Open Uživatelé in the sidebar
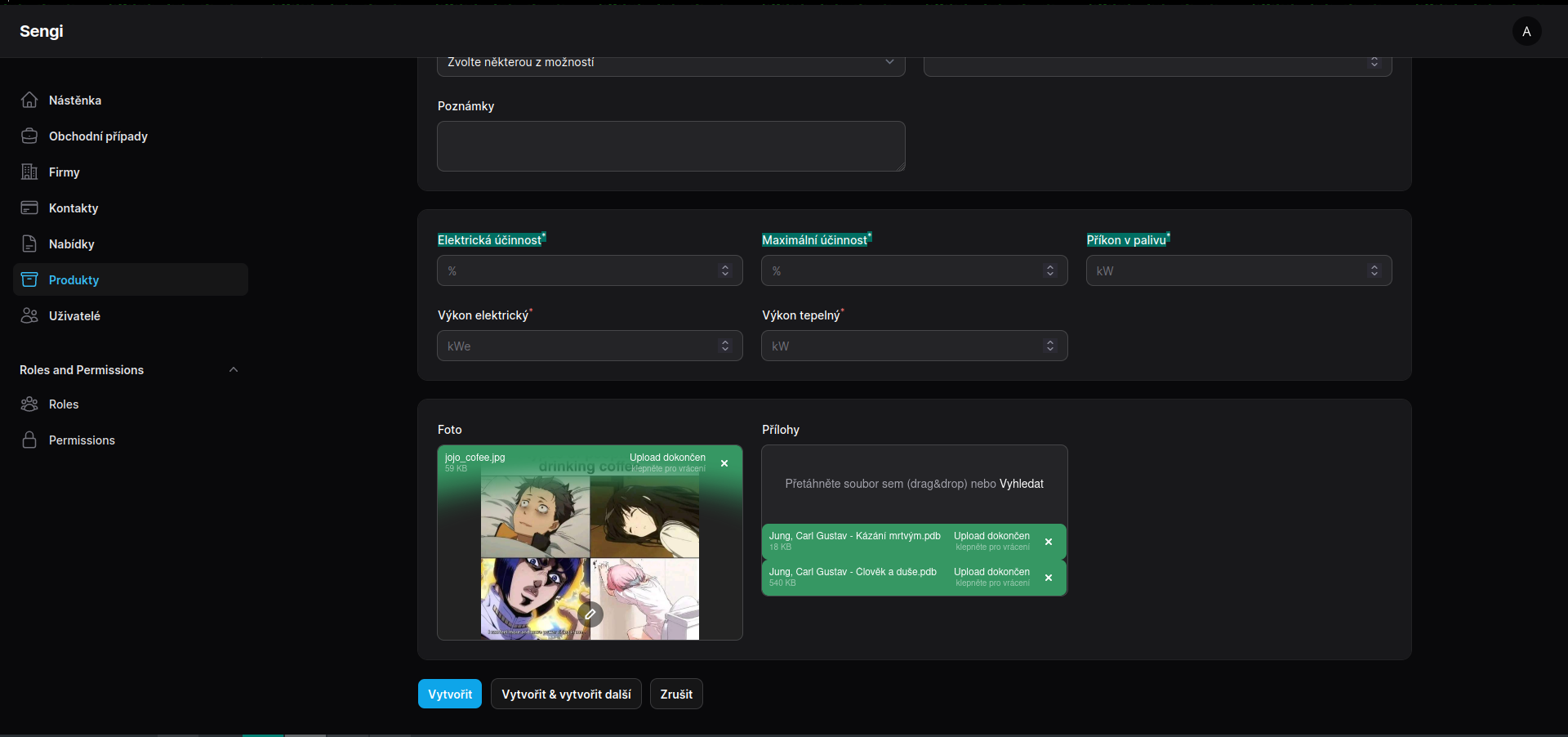Screen dimensions: 1568x737 pyautogui.click(x=131, y=315)
